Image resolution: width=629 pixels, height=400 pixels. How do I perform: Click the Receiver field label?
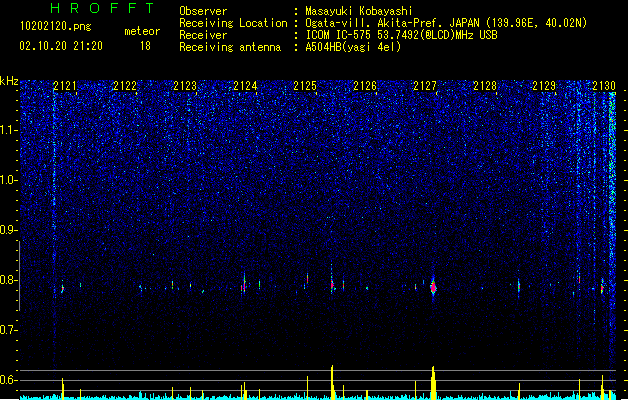point(203,35)
